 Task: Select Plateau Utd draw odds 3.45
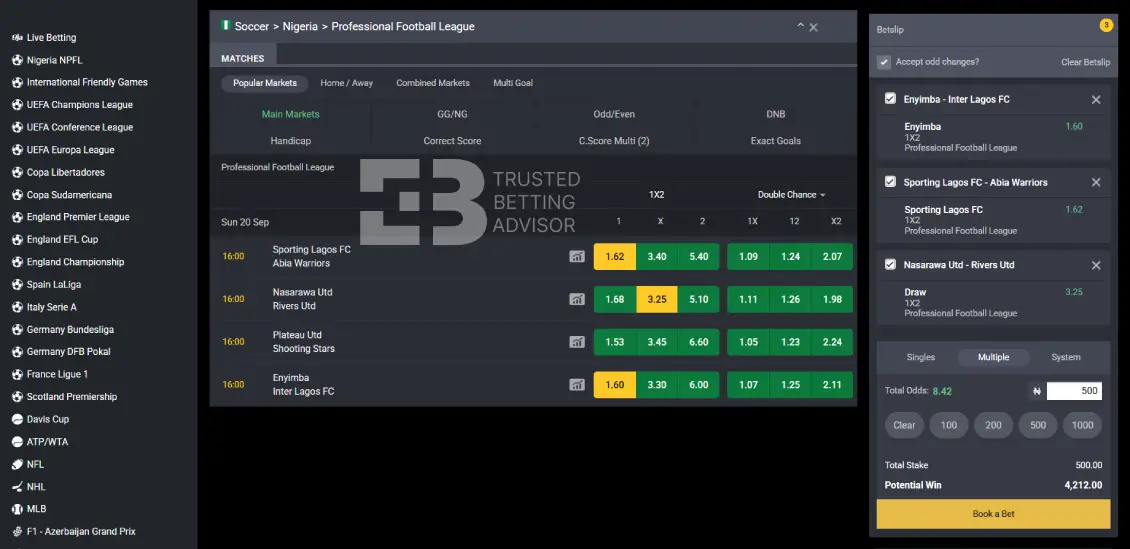click(x=657, y=342)
